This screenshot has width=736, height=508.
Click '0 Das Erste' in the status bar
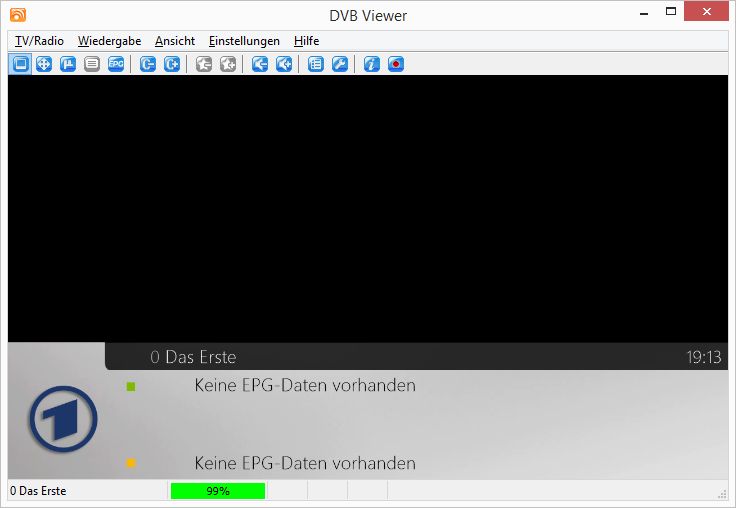(38, 491)
